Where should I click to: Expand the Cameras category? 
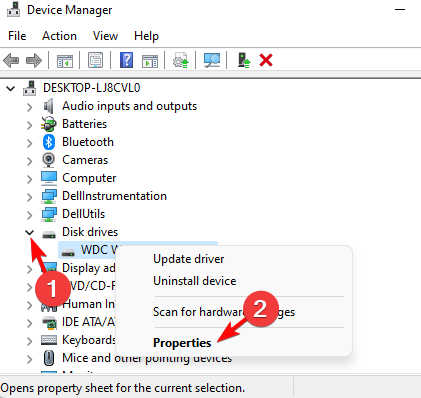(30, 161)
